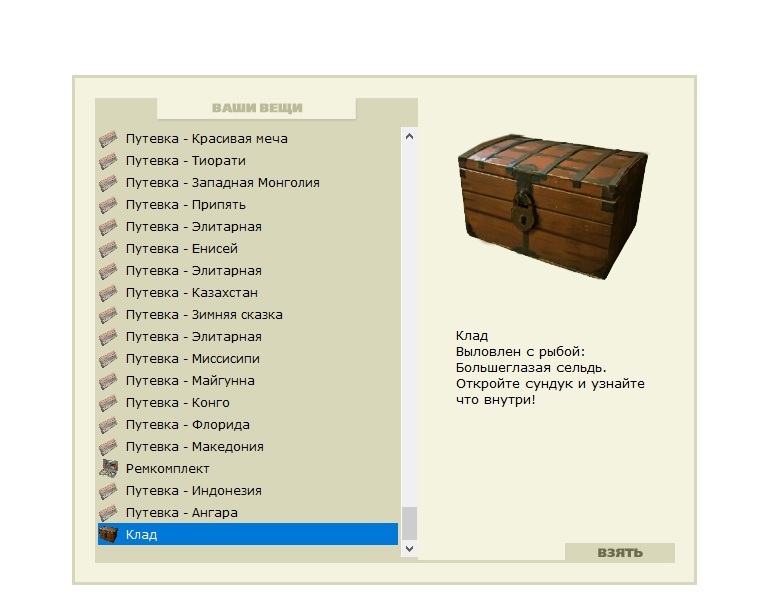Select the item Путевка - Зимняя сказка
The width and height of the screenshot is (768, 614).
[x=248, y=315]
